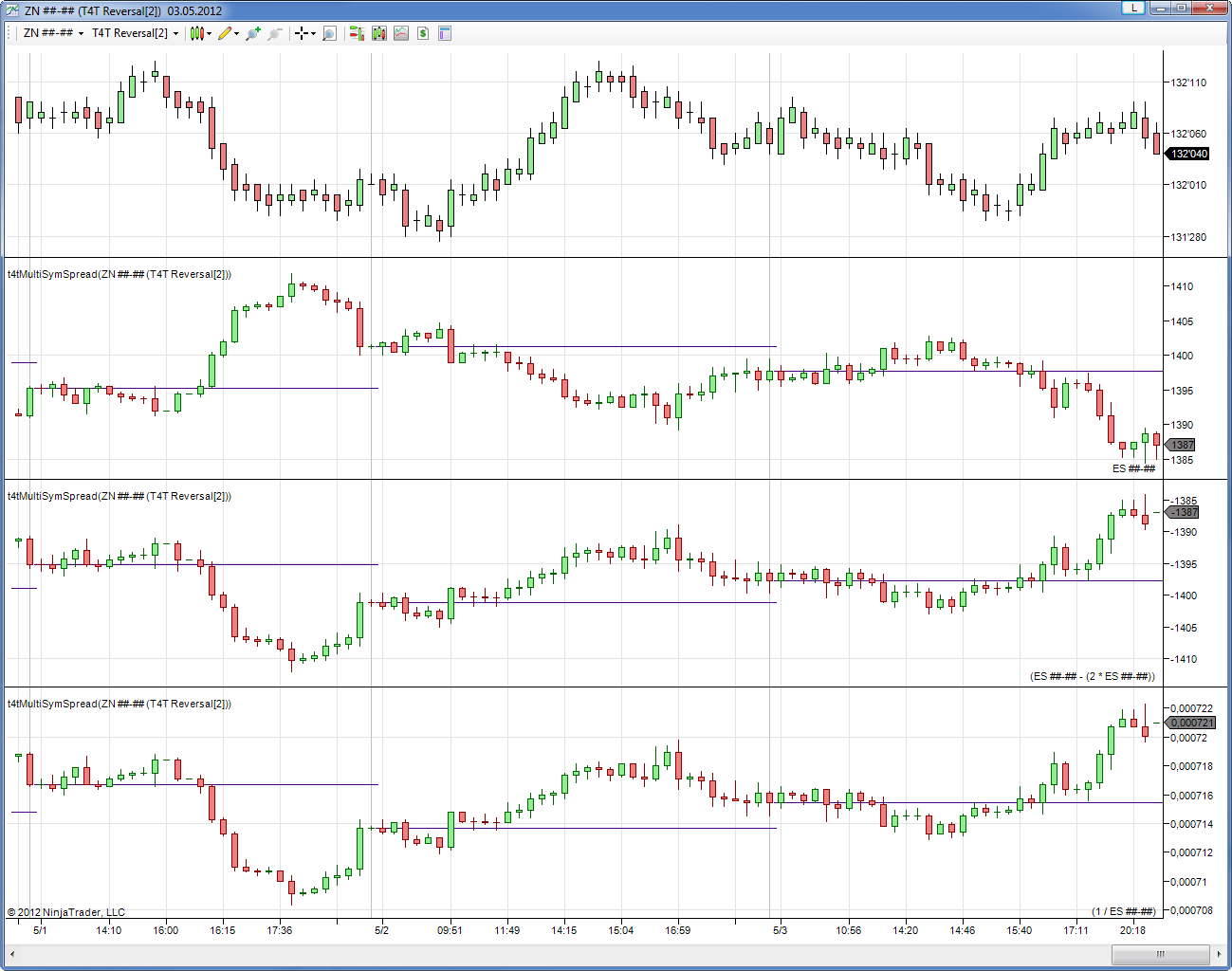Click the -1387 price marker in third panel
This screenshot has width=1232, height=971.
tap(1183, 512)
